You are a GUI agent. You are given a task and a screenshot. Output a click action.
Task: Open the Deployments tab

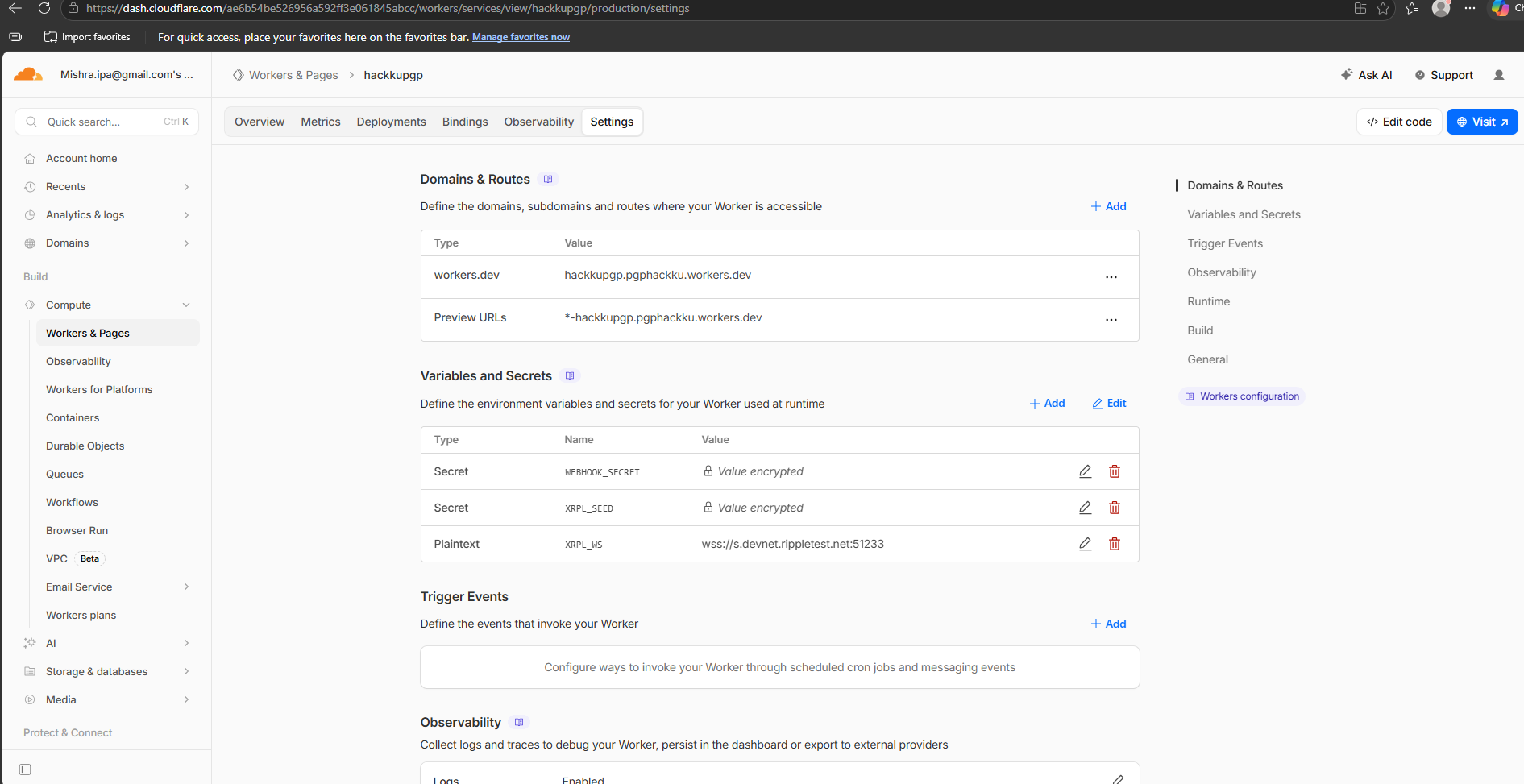[x=392, y=122]
